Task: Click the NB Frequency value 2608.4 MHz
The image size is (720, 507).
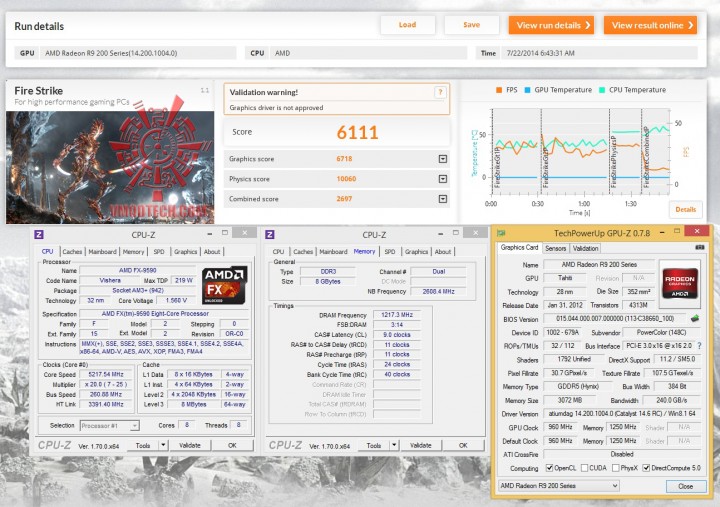Action: click(439, 291)
